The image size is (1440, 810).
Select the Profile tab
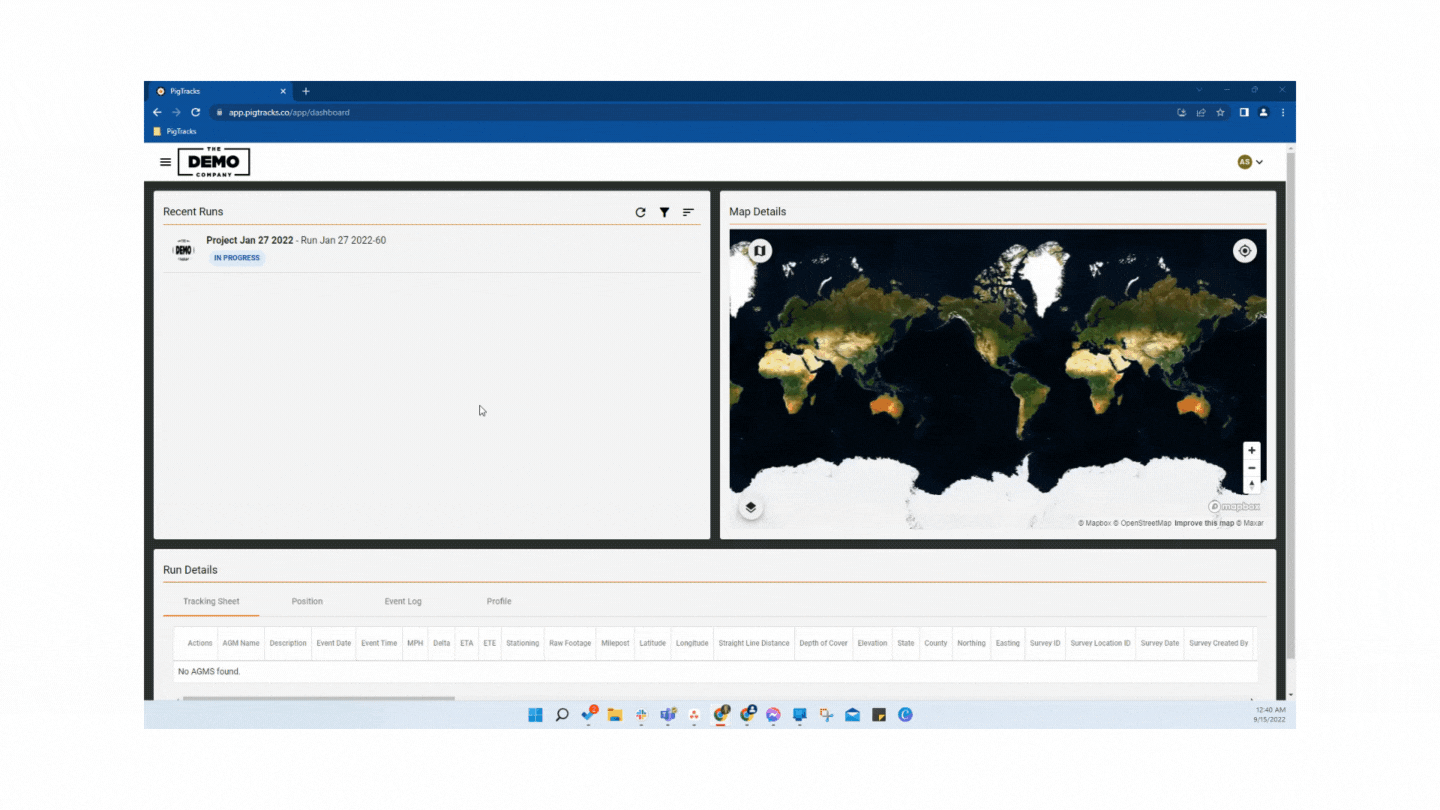(499, 601)
